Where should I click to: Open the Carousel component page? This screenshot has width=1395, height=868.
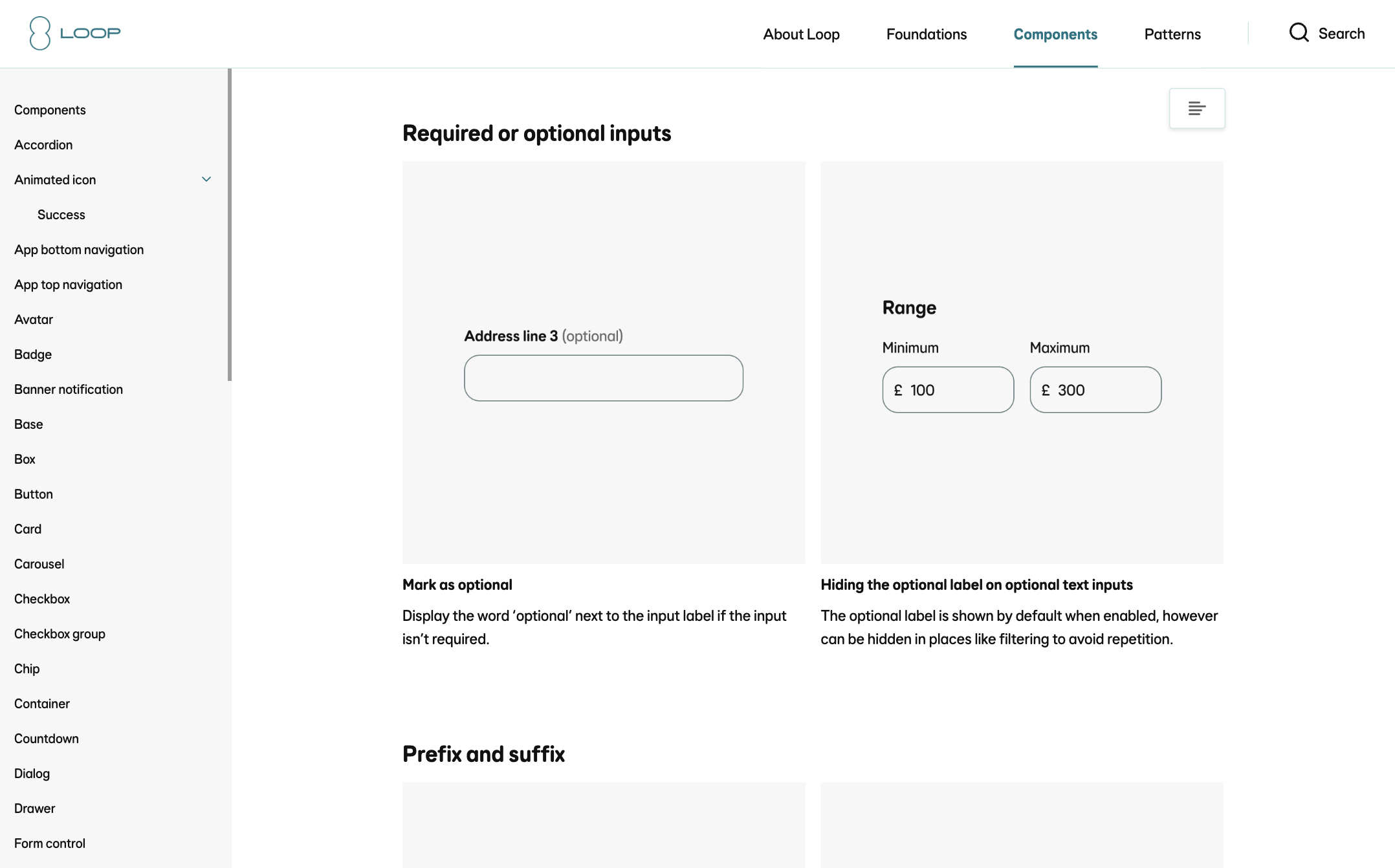click(39, 564)
